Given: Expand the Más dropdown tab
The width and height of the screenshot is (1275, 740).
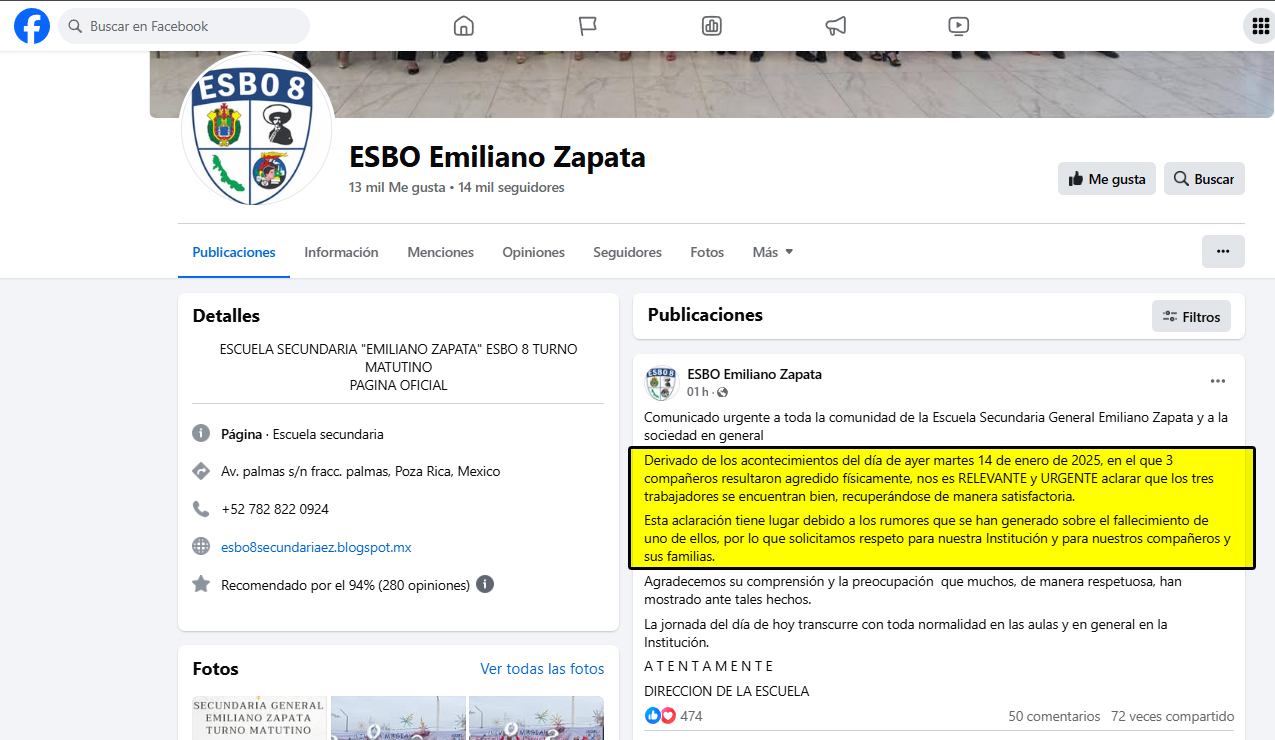Looking at the screenshot, I should [x=772, y=252].
